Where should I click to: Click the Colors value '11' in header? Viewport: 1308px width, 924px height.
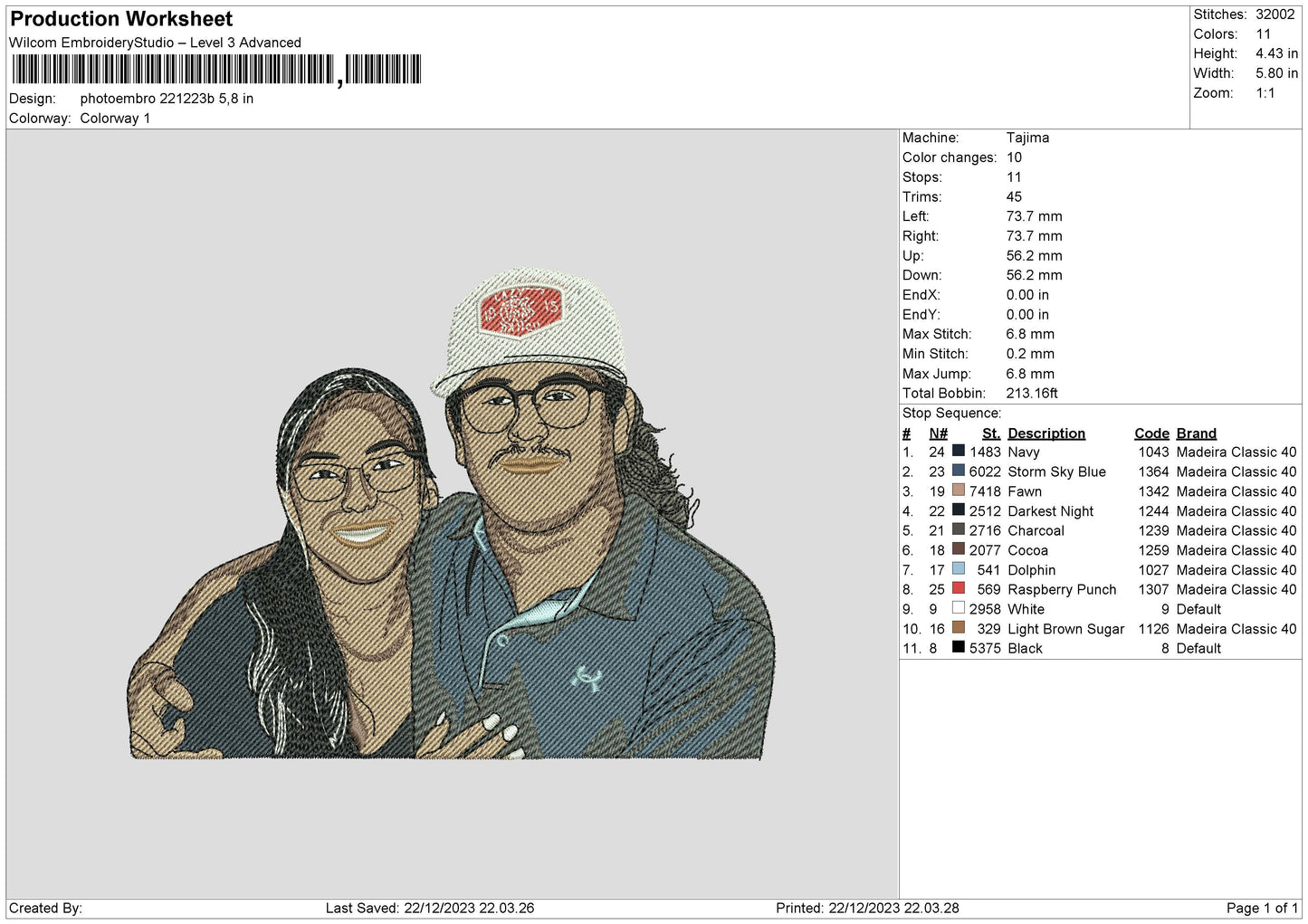coord(1263,34)
